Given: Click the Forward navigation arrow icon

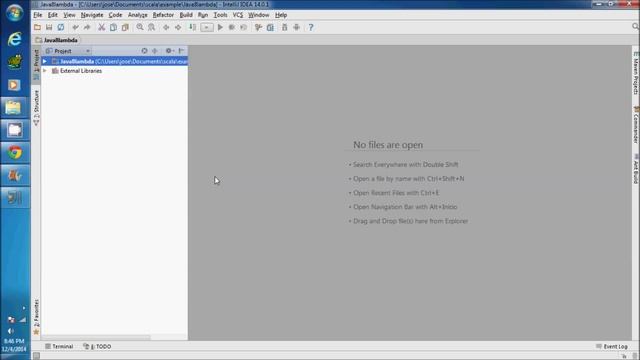Looking at the screenshot, I should tap(178, 27).
